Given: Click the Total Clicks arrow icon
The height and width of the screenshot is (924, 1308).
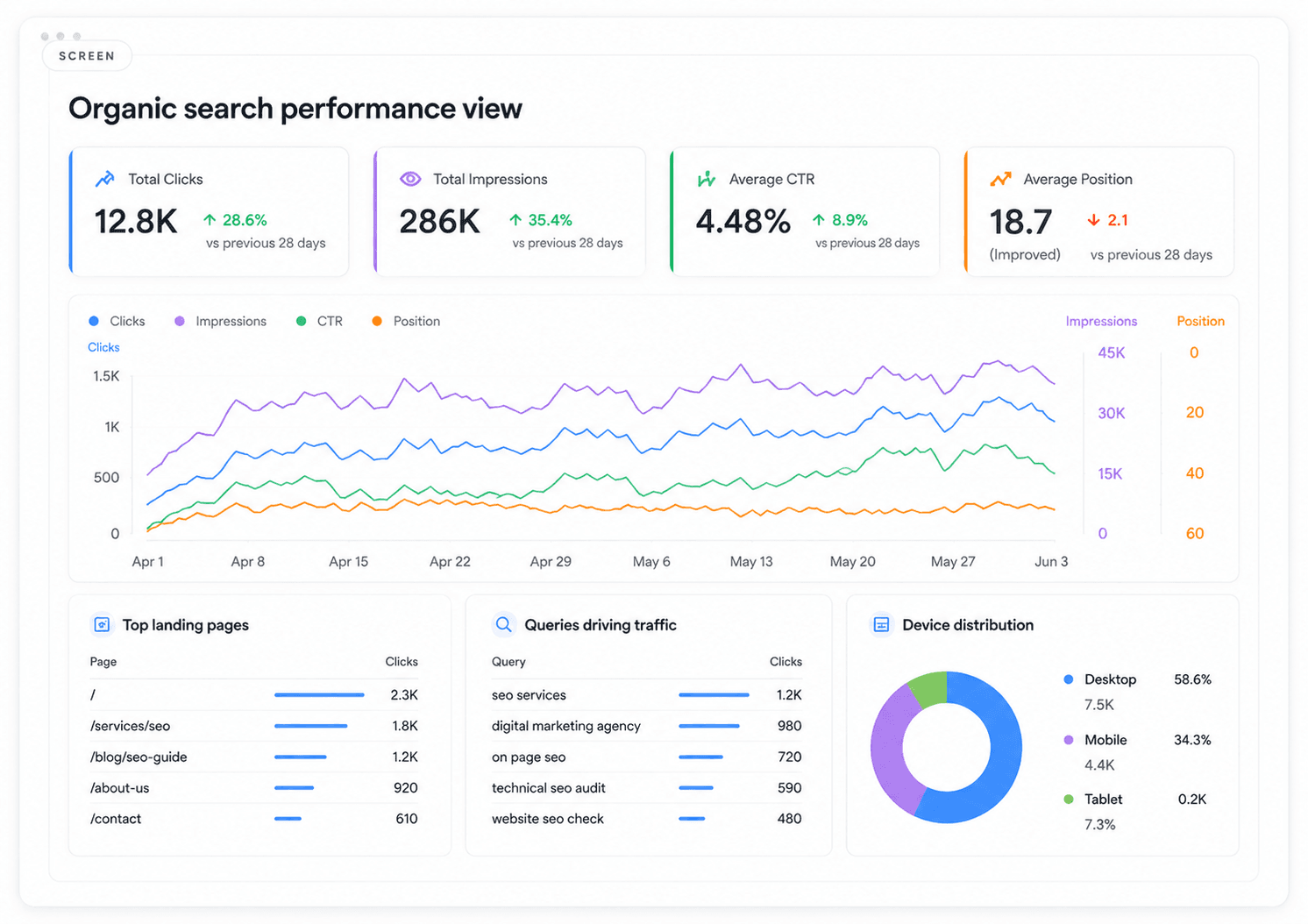Looking at the screenshot, I should (105, 179).
